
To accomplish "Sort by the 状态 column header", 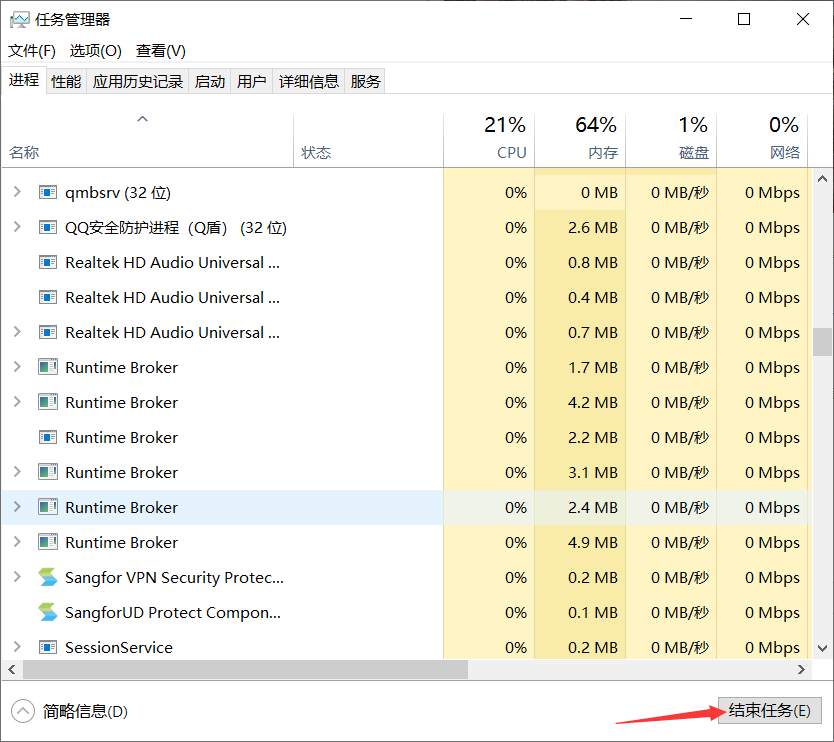I will coord(368,140).
